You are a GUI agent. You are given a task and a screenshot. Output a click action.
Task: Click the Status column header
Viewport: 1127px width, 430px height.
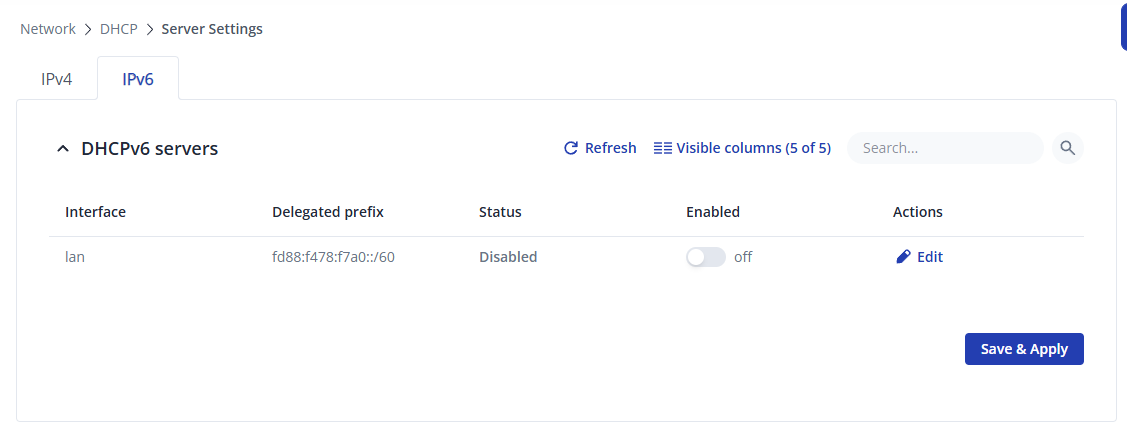[500, 212]
